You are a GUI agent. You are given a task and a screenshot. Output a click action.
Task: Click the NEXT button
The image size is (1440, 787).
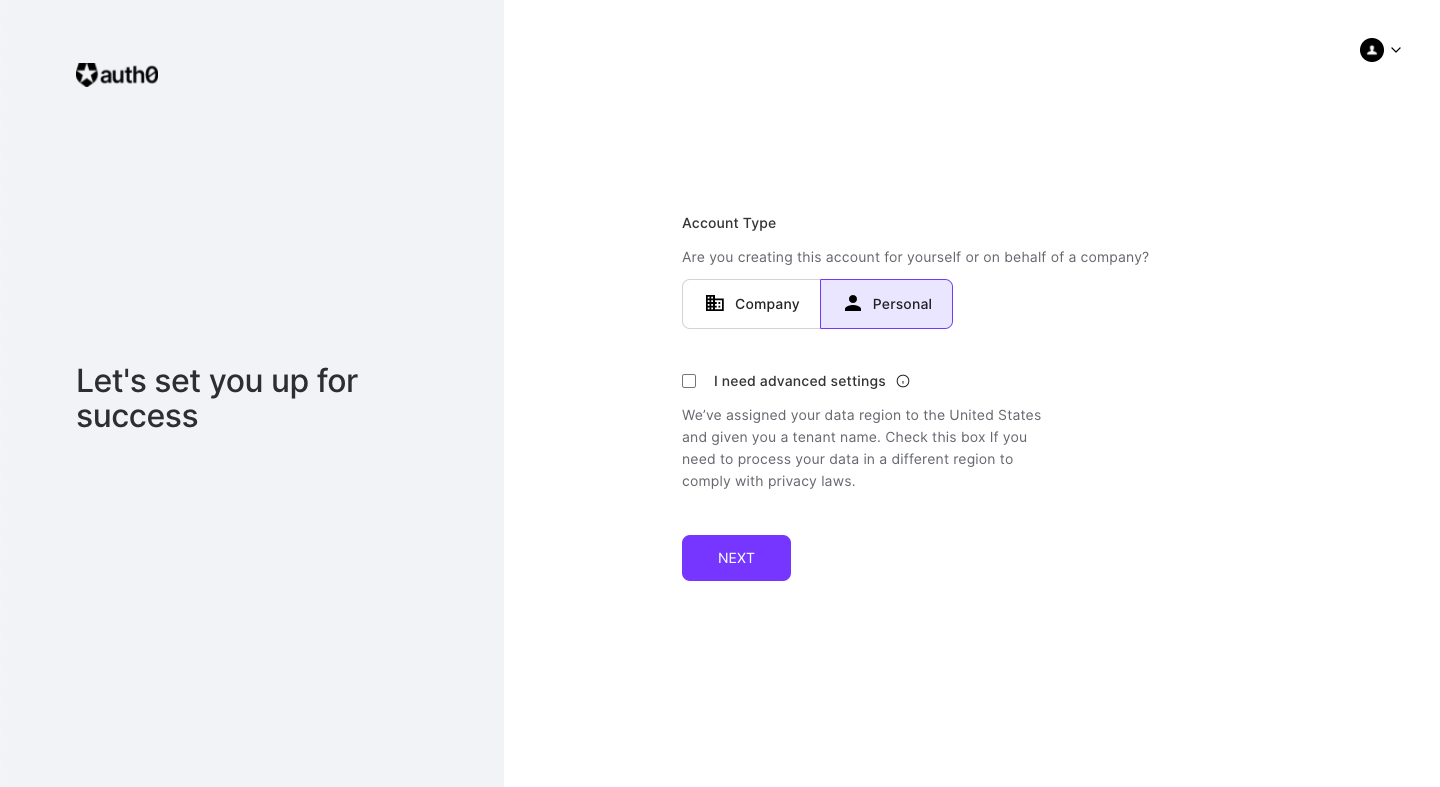pos(736,558)
